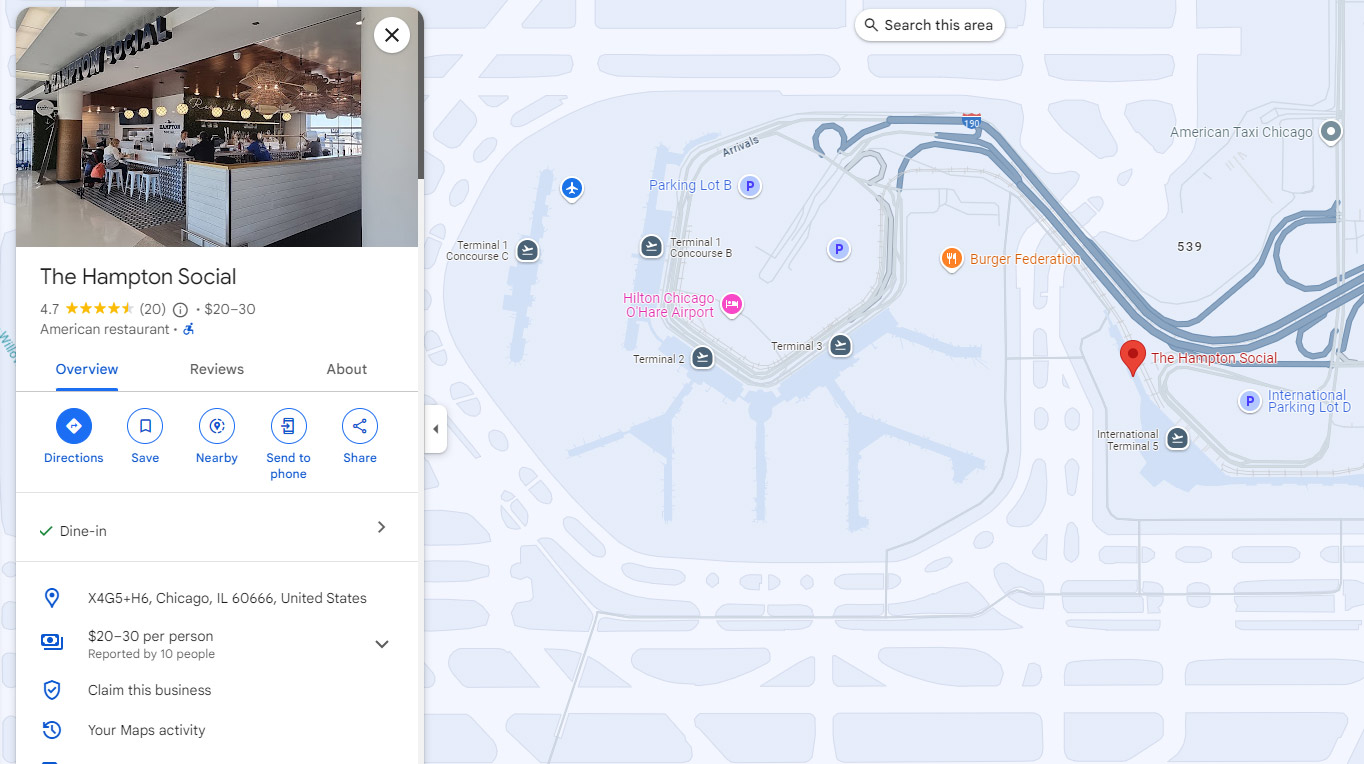This screenshot has height=764, width=1364.
Task: Click the price banknote icon
Action: coord(52,642)
